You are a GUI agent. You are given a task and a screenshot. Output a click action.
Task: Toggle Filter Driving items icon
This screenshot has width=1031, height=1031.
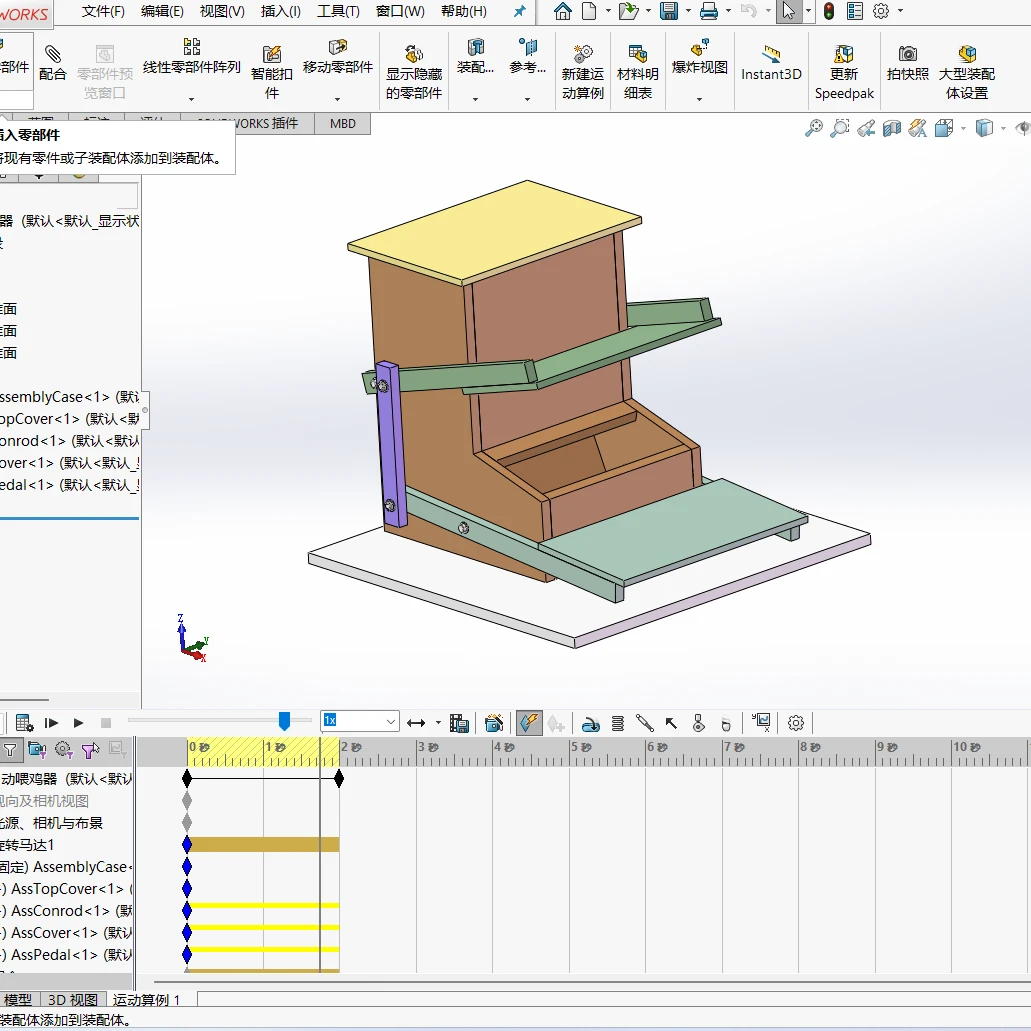click(64, 750)
